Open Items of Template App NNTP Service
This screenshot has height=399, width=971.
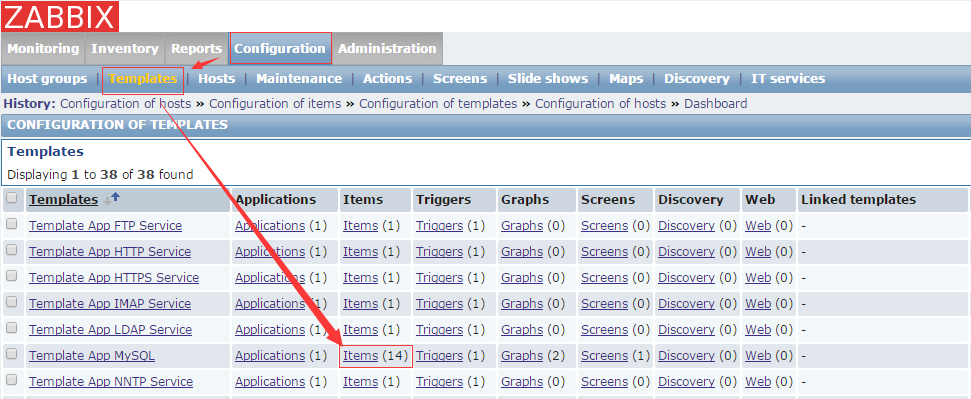tap(360, 382)
